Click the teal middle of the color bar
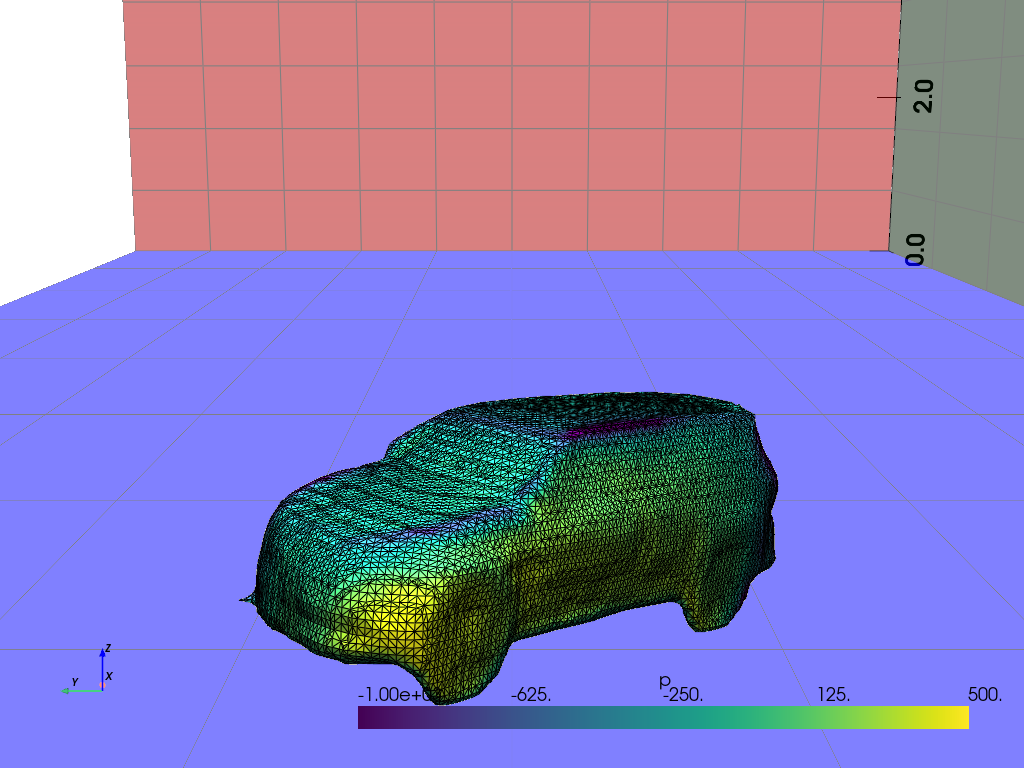 (x=664, y=717)
